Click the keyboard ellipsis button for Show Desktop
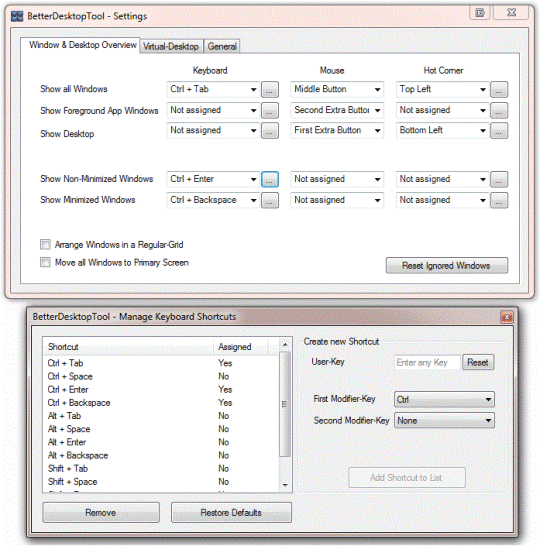Viewport: 540px width, 546px height. pos(270,131)
